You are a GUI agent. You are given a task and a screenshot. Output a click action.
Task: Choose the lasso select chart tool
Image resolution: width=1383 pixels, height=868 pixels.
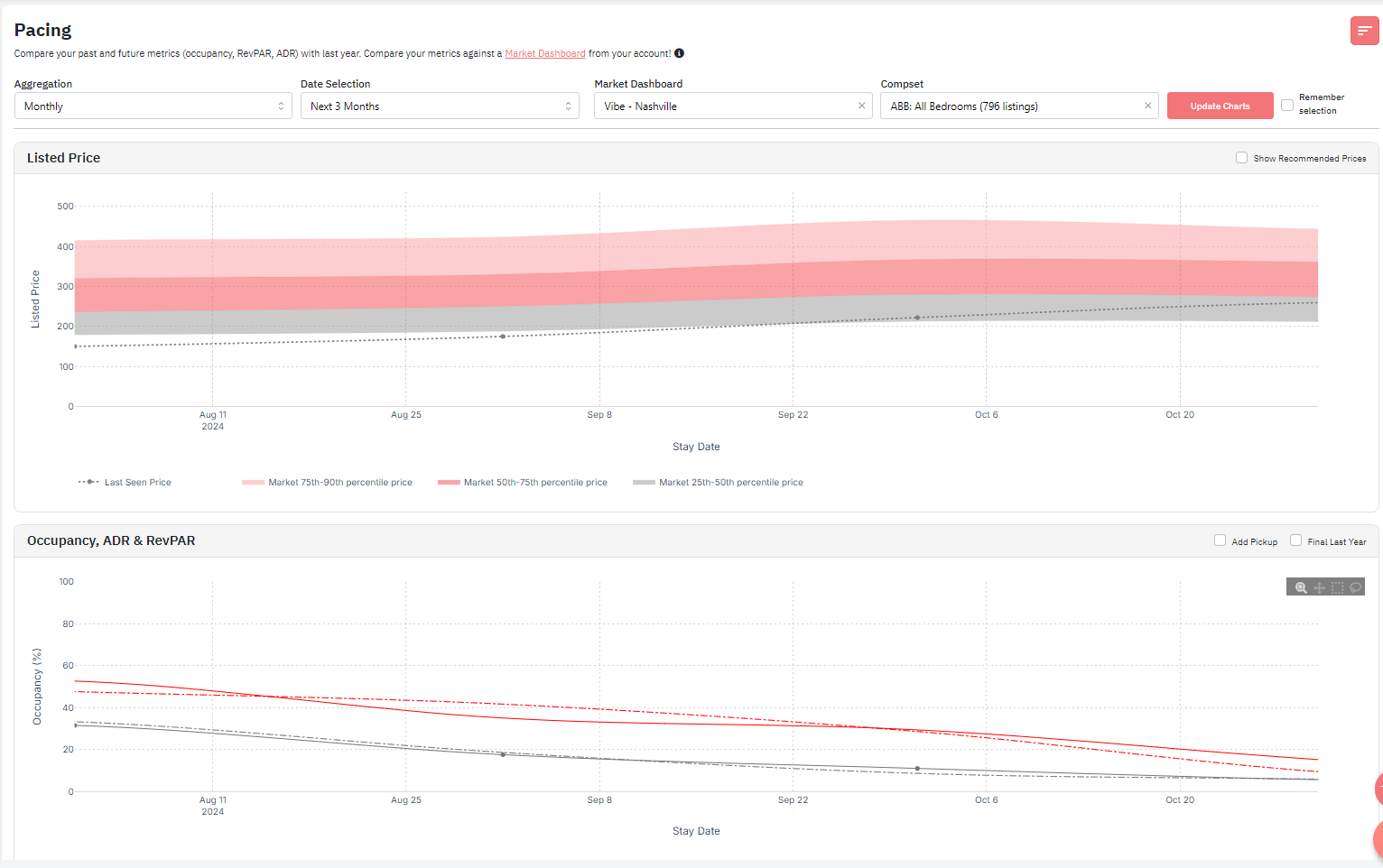click(x=1355, y=587)
